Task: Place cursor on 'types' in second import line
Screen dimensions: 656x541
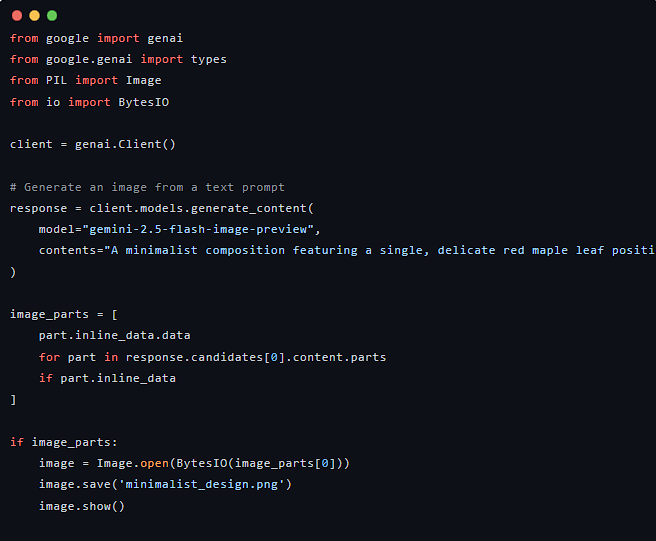Action: [208, 59]
